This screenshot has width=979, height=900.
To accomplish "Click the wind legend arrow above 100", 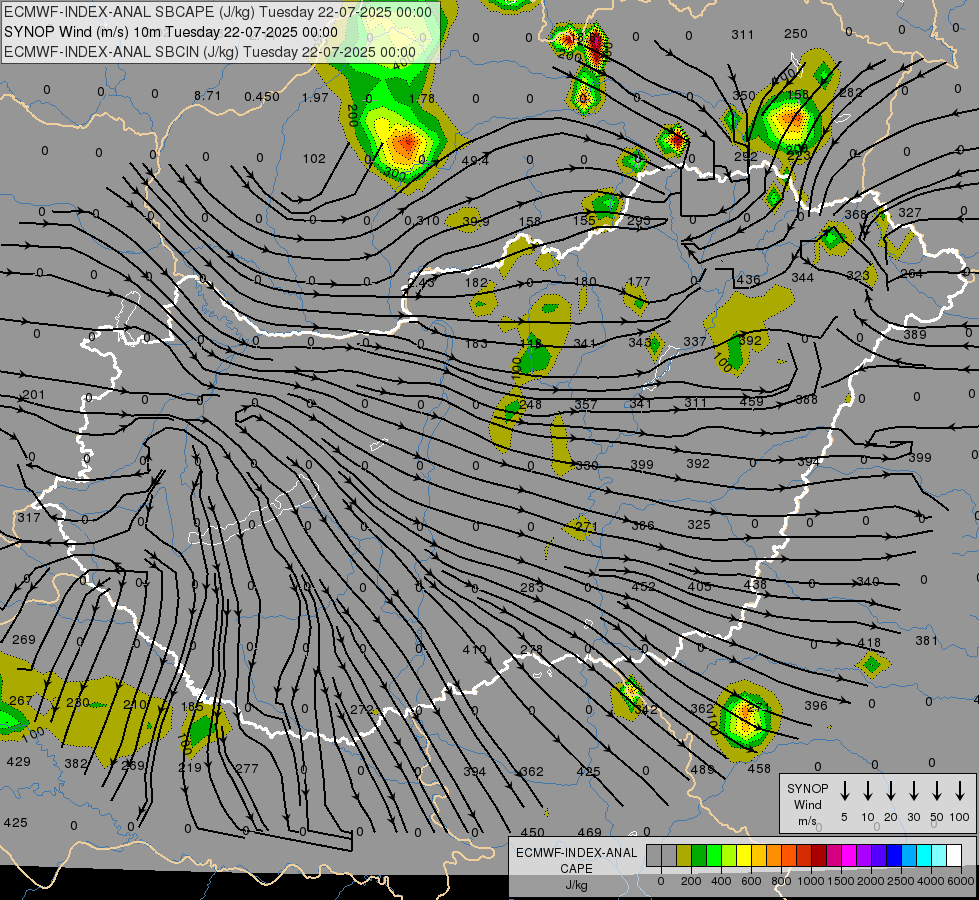I will click(960, 791).
